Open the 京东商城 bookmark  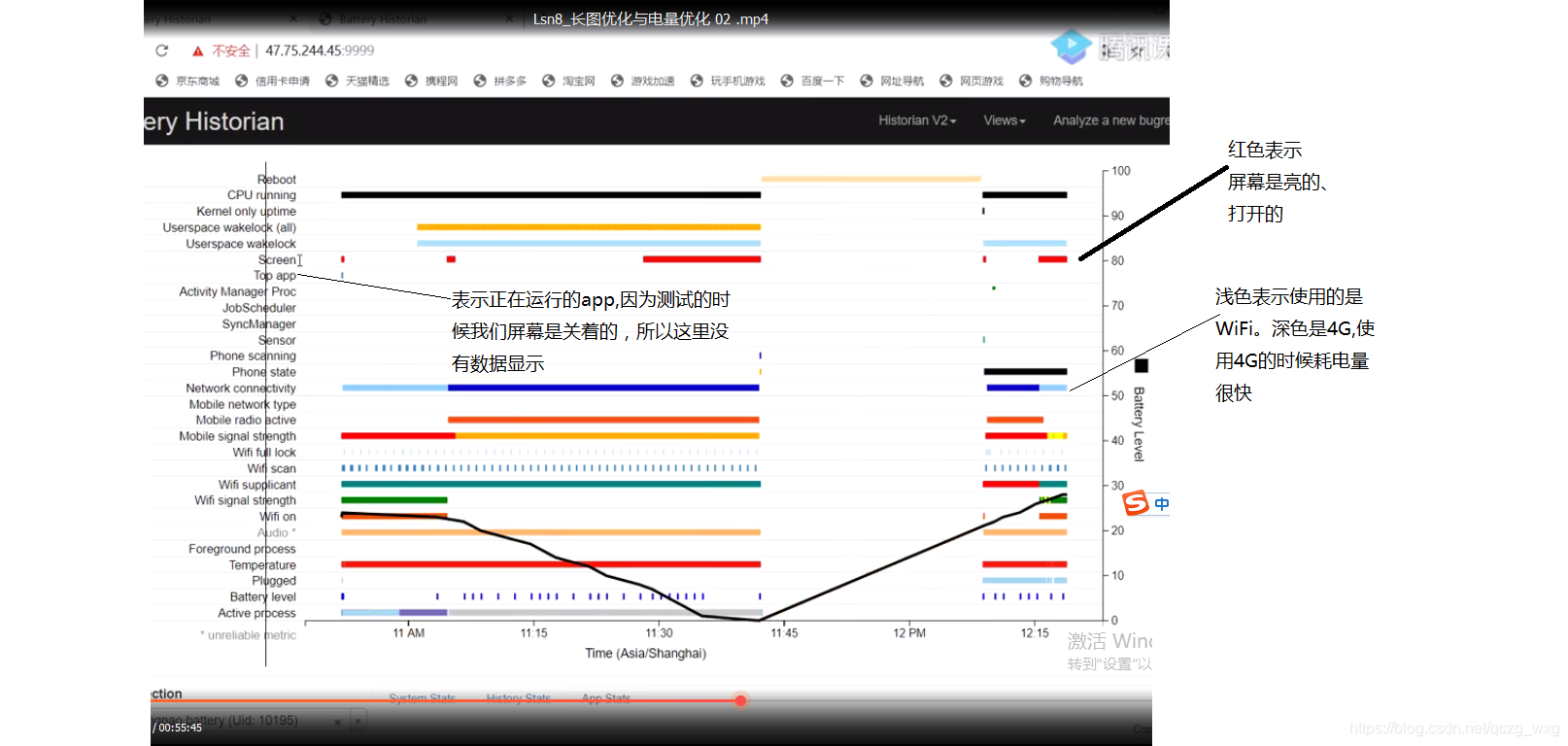(187, 81)
